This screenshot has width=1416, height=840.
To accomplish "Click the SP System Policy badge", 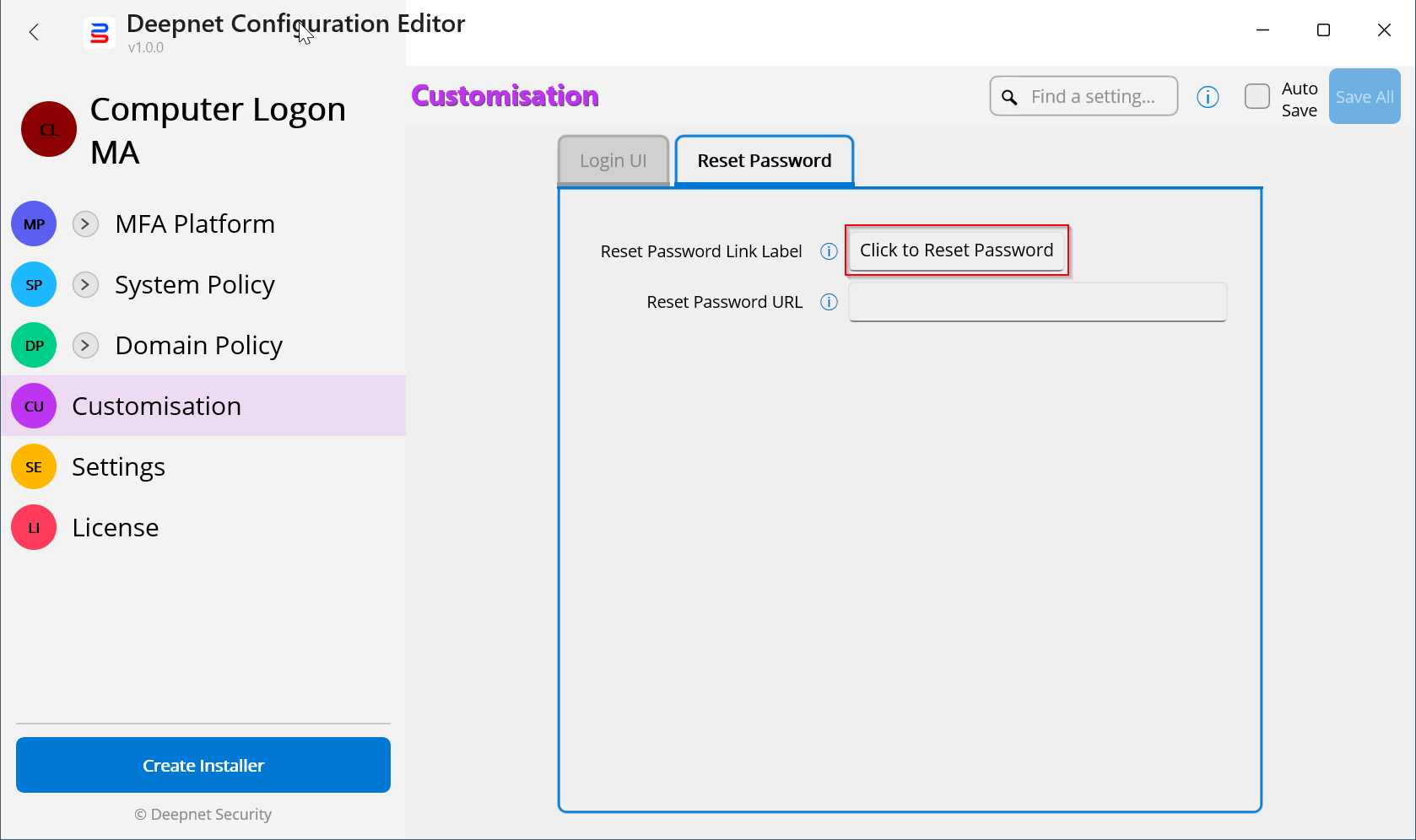I will point(34,285).
